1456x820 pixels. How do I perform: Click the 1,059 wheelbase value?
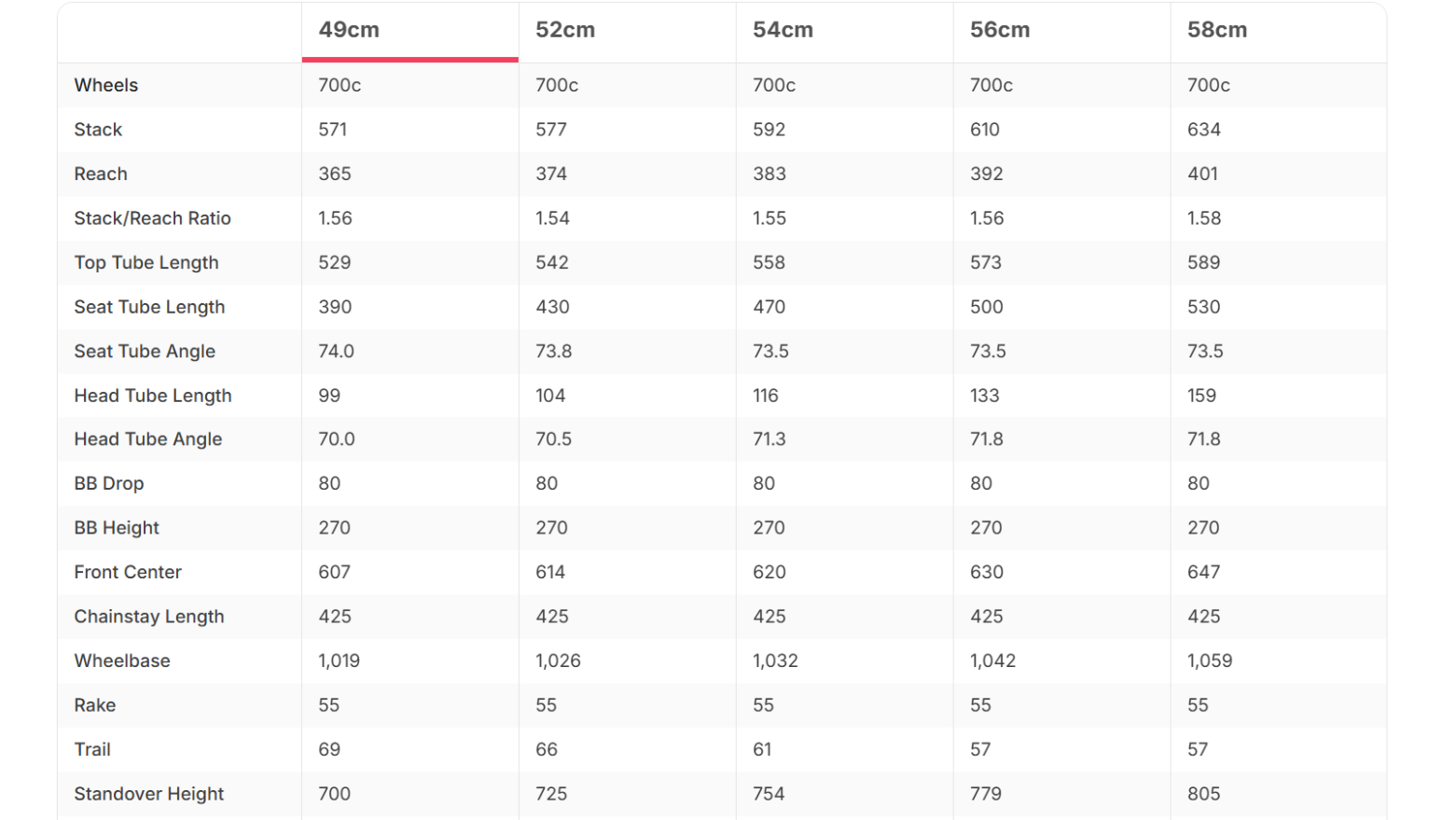1210,660
